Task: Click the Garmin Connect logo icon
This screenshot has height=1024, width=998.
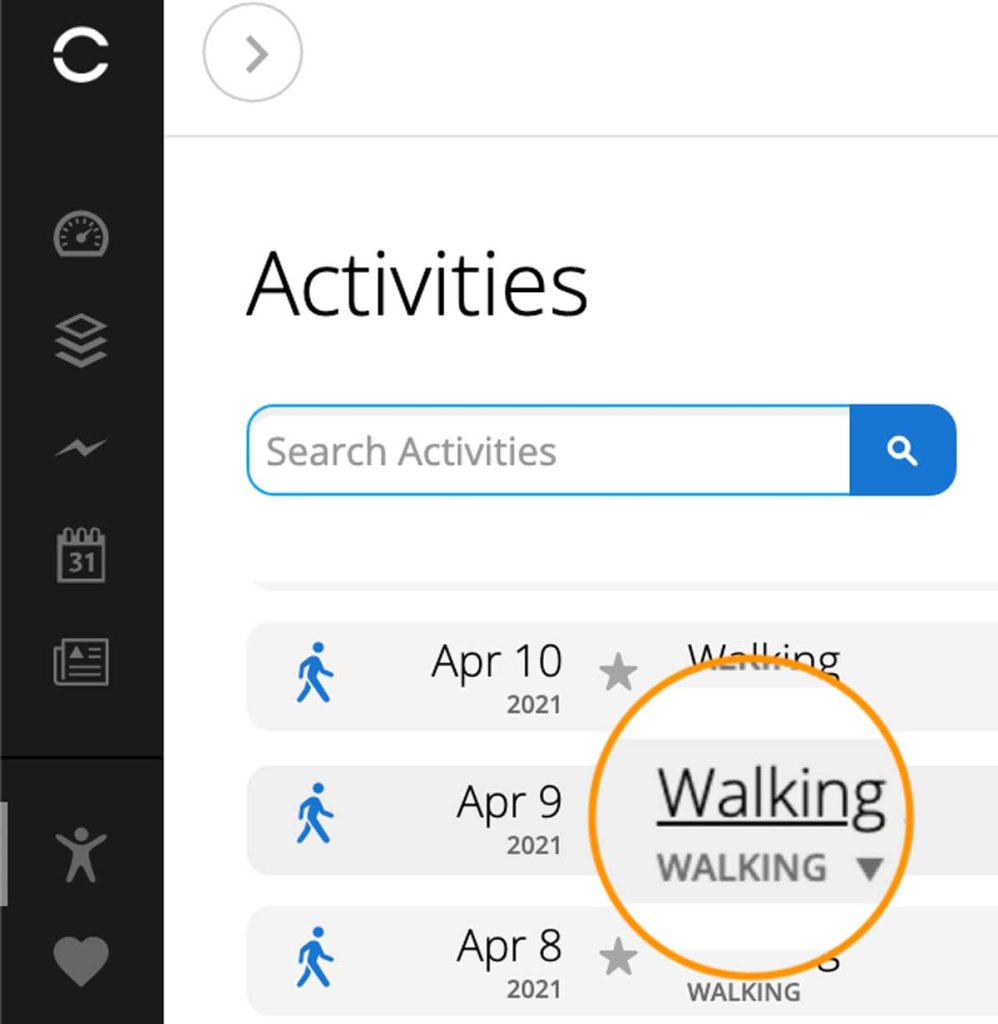Action: (x=80, y=55)
